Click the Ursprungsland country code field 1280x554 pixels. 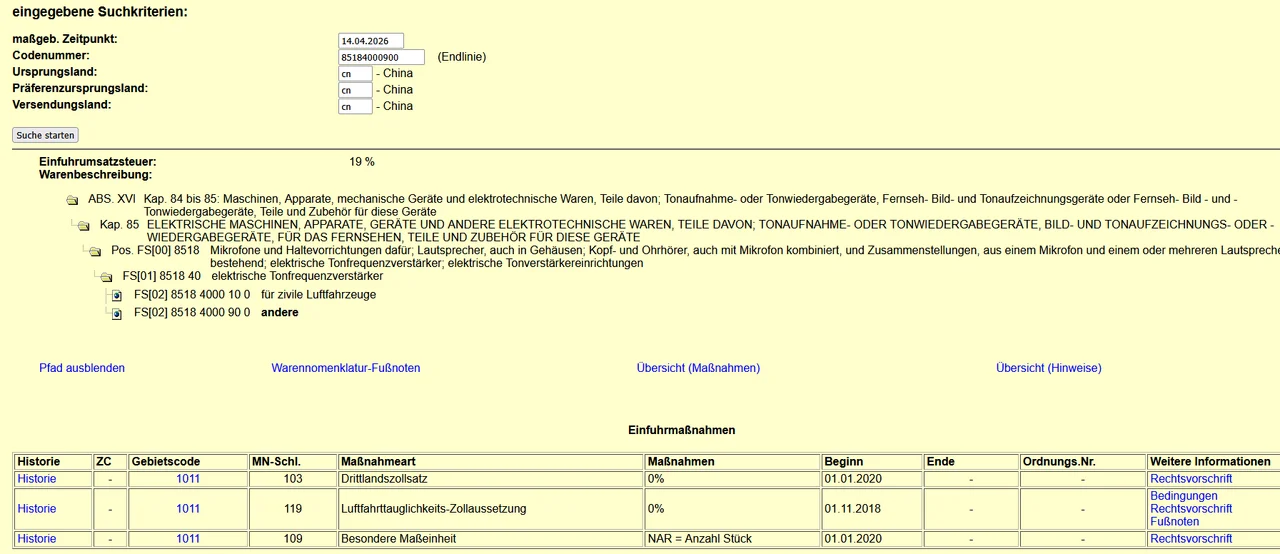click(x=355, y=74)
